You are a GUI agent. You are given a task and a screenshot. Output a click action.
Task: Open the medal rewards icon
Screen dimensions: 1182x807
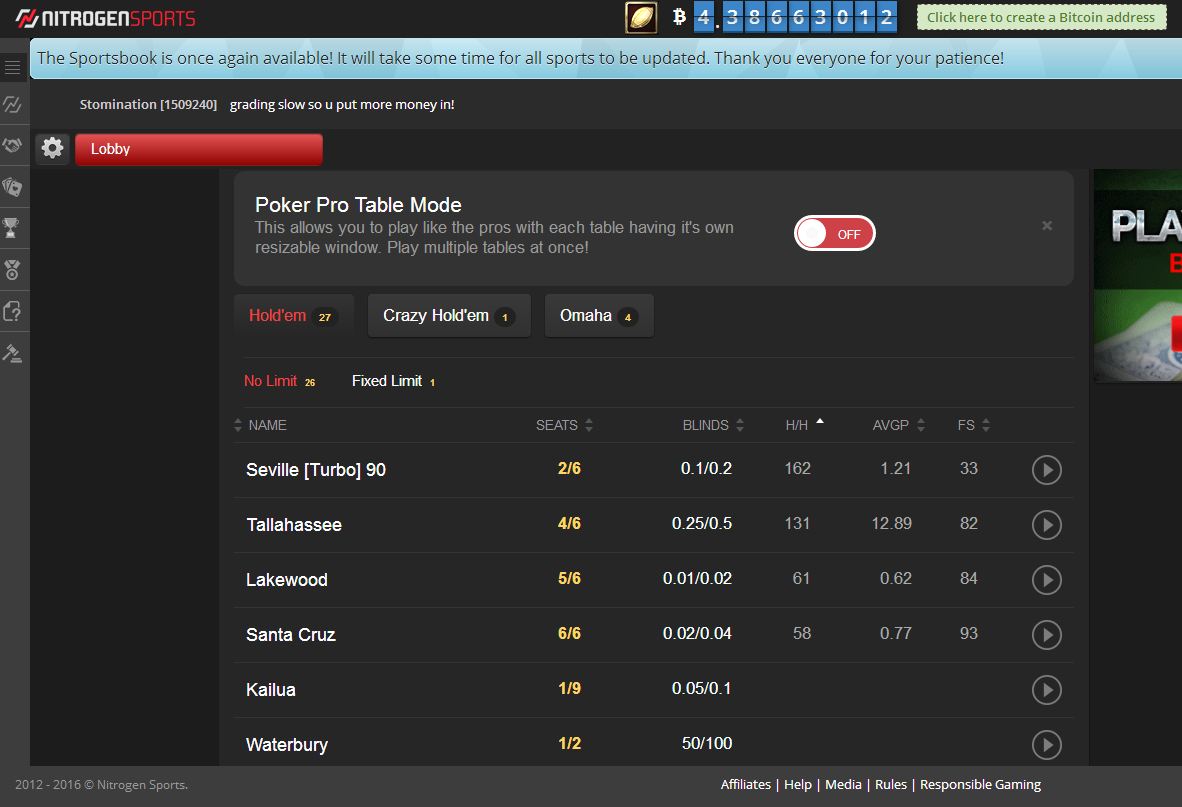(13, 270)
